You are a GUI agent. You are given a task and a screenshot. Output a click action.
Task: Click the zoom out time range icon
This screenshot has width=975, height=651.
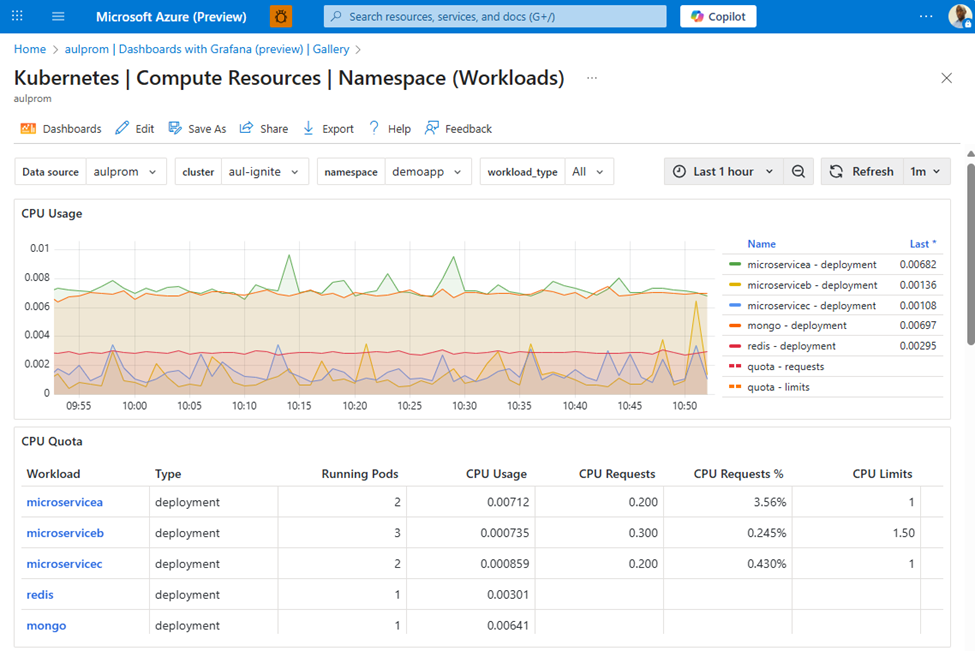(x=798, y=172)
